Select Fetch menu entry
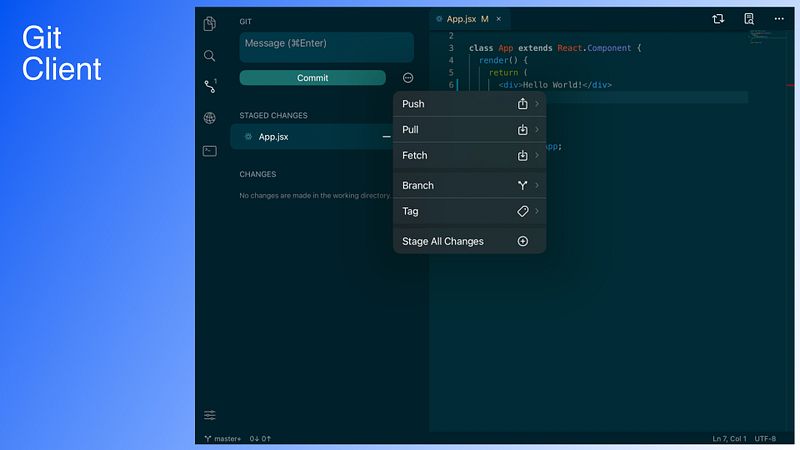Screen dimensions: 800x450 point(469,155)
